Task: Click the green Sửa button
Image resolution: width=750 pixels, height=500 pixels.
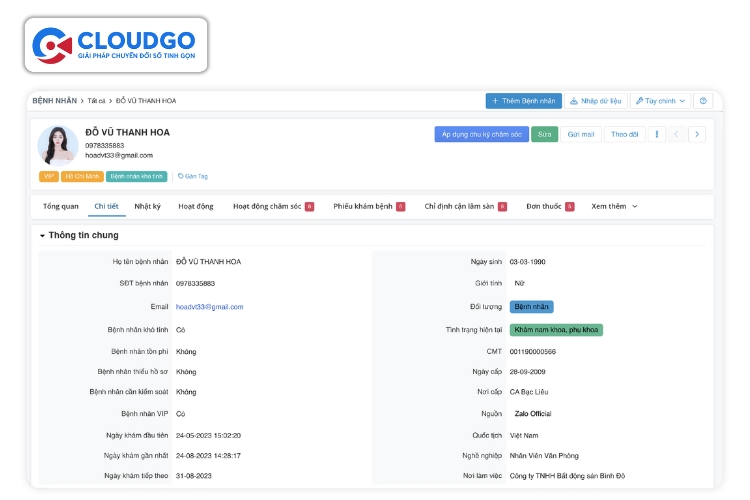Action: [x=544, y=134]
